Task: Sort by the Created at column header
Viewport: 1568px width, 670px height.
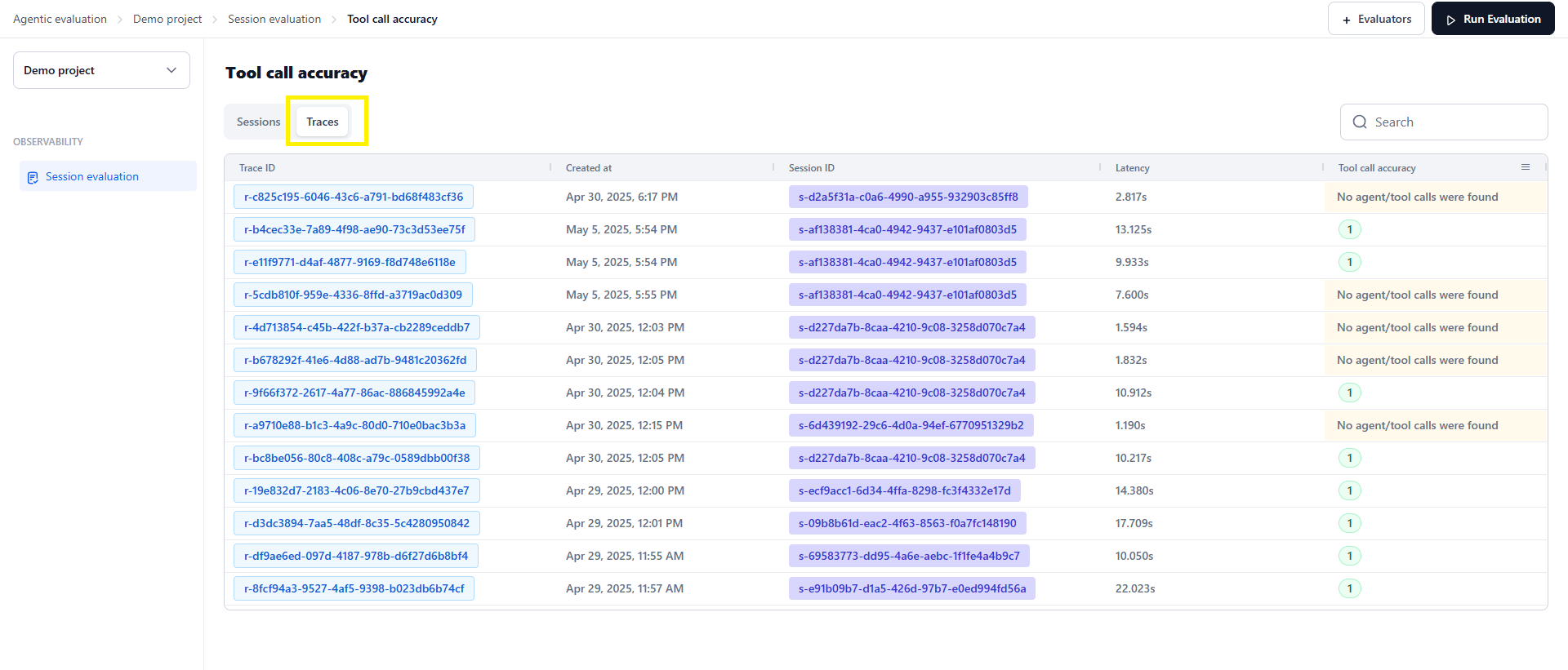Action: 588,168
